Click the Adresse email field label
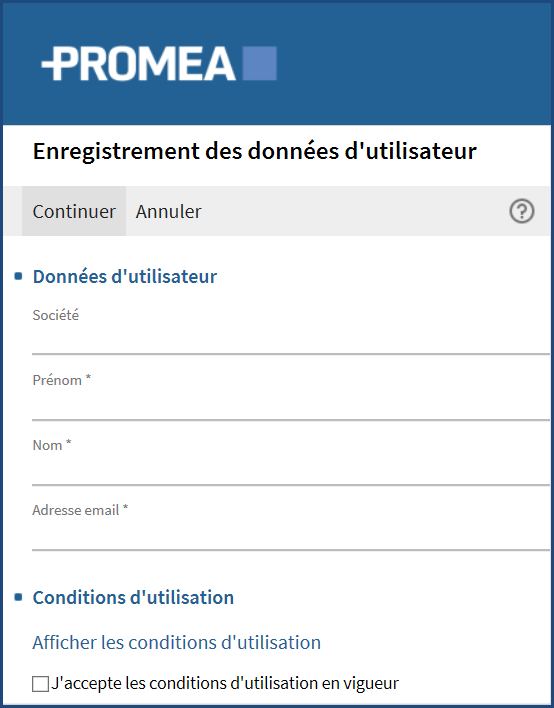Image resolution: width=554 pixels, height=708 pixels. pos(80,510)
